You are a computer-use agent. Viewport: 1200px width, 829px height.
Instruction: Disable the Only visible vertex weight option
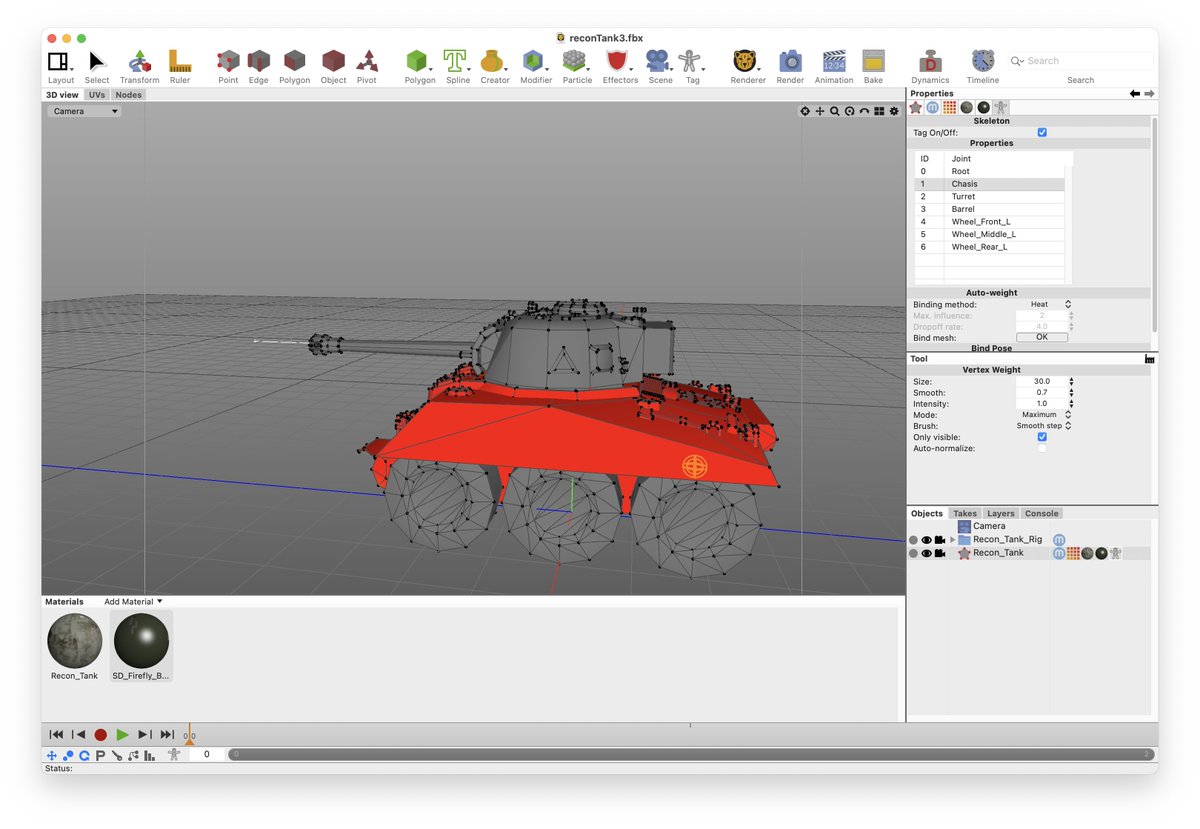point(1041,436)
